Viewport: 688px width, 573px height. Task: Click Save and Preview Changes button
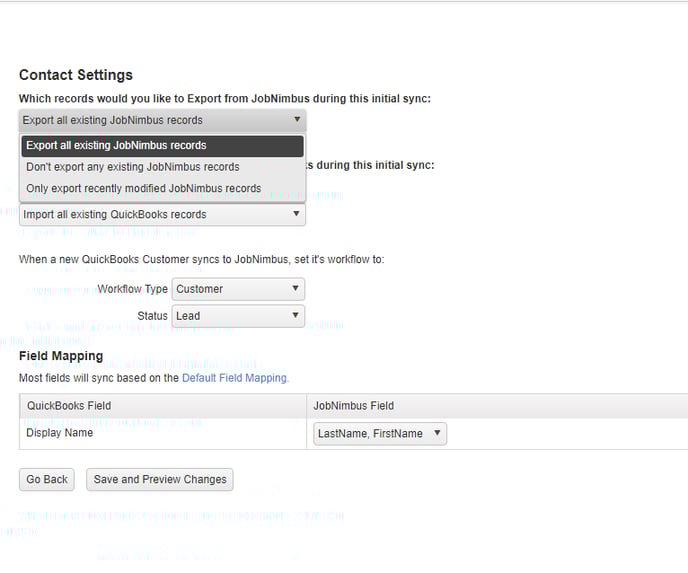(x=160, y=479)
